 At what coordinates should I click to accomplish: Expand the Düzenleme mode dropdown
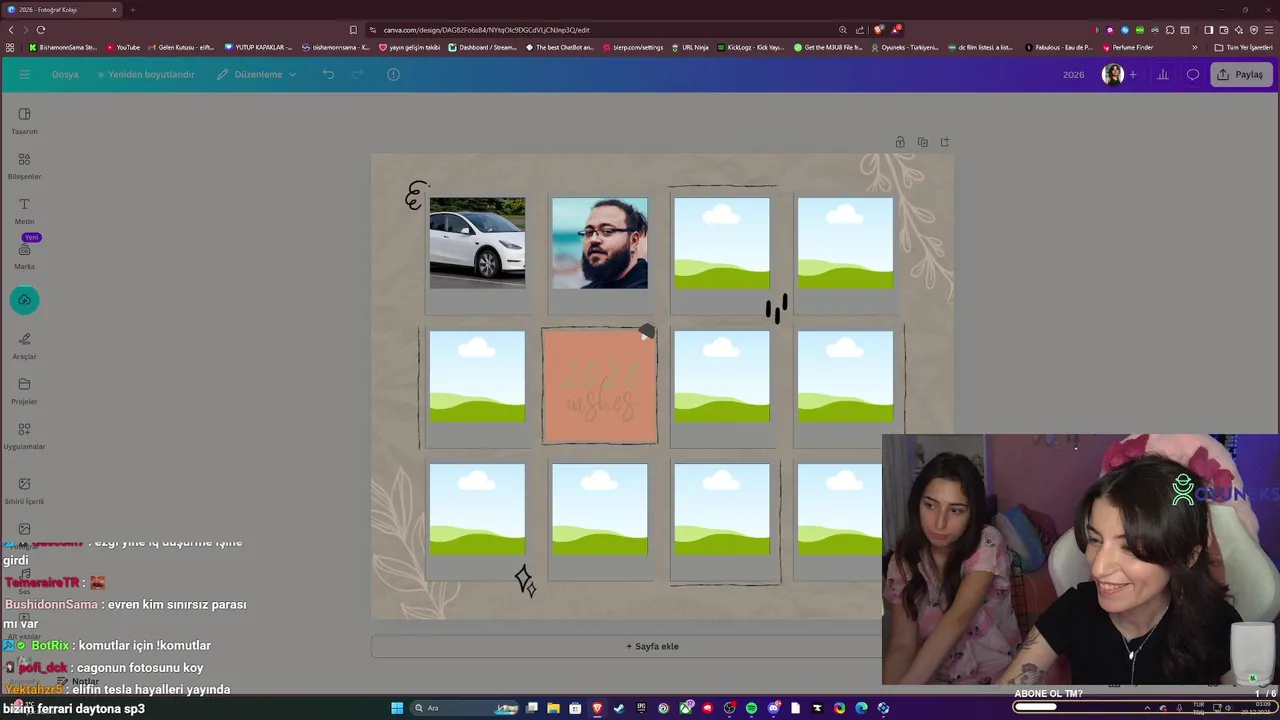click(x=257, y=74)
